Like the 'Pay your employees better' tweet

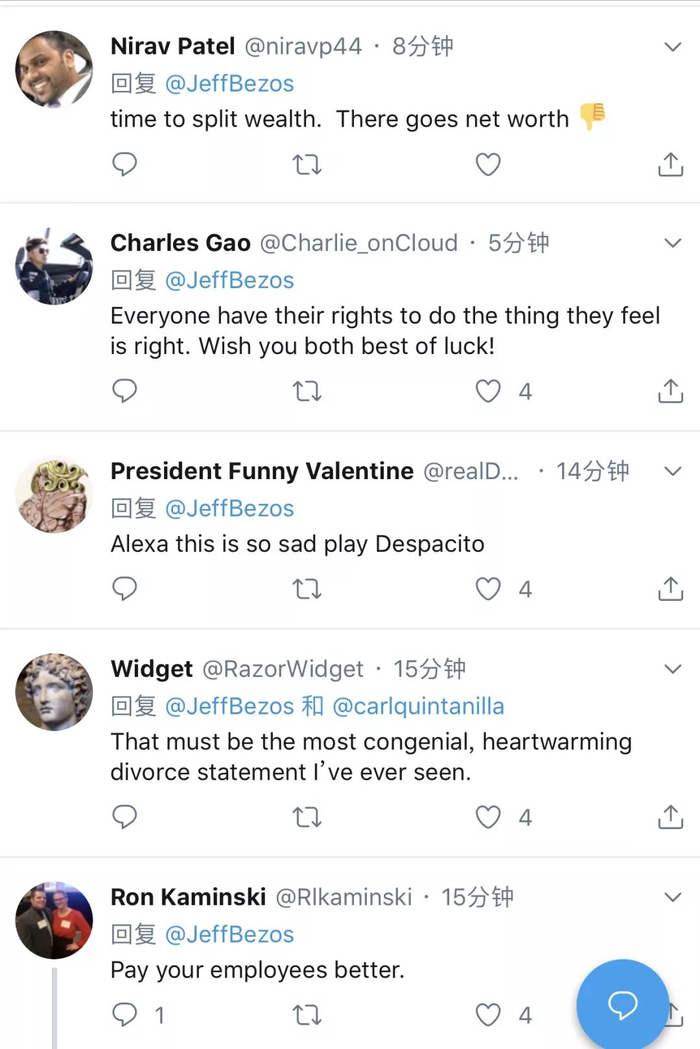[487, 1016]
